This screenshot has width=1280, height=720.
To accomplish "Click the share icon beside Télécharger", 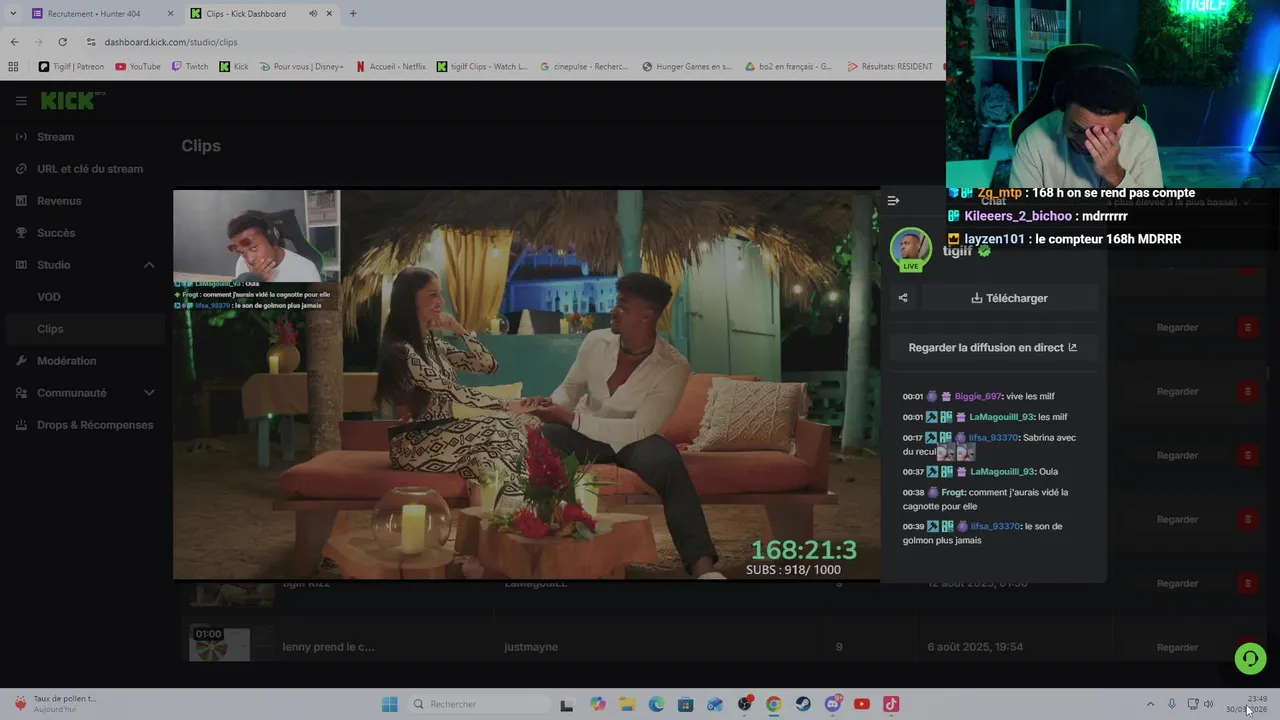I will click(903, 298).
